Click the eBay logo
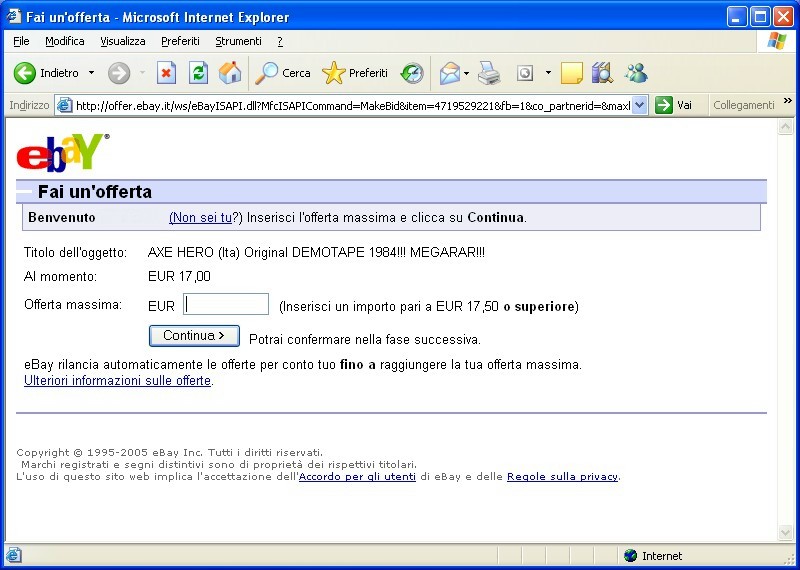 tap(63, 153)
